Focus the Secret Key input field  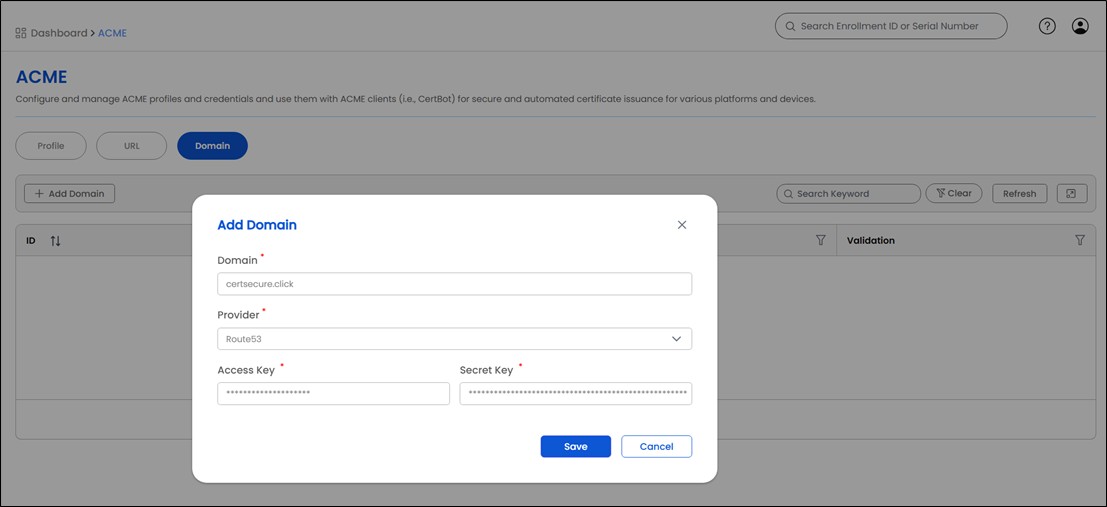pyautogui.click(x=575, y=393)
